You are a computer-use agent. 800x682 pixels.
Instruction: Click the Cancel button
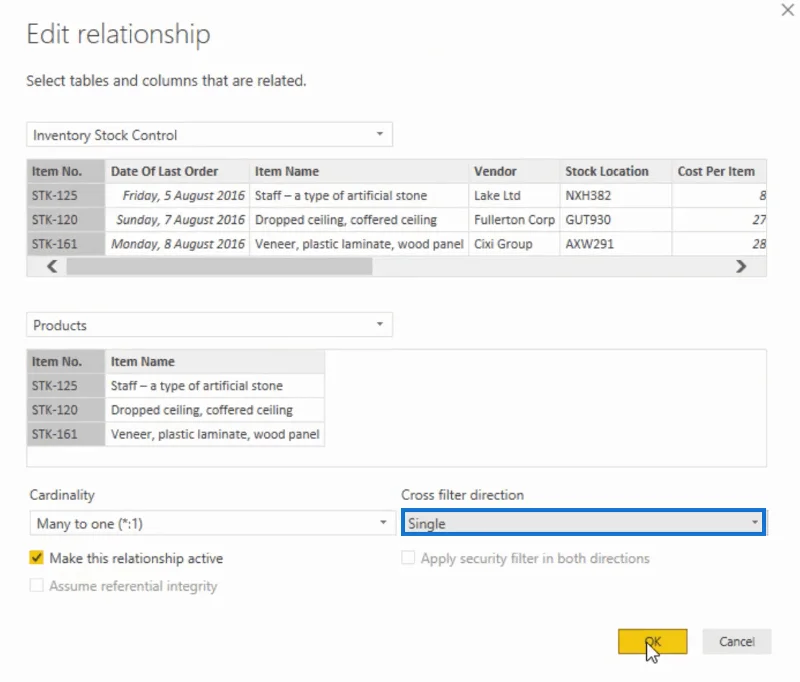pos(737,642)
